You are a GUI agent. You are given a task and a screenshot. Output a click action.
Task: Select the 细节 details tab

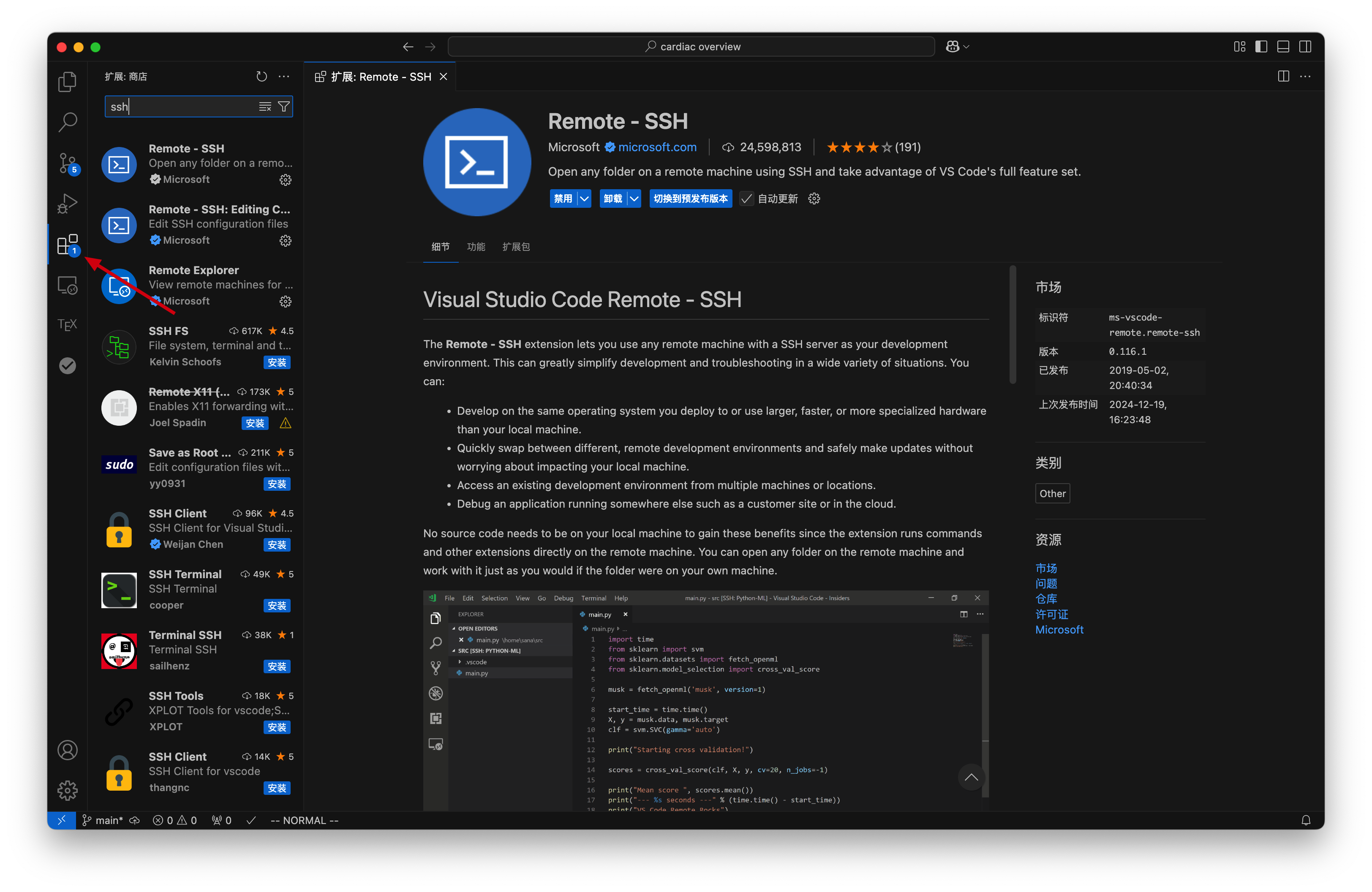tap(441, 247)
